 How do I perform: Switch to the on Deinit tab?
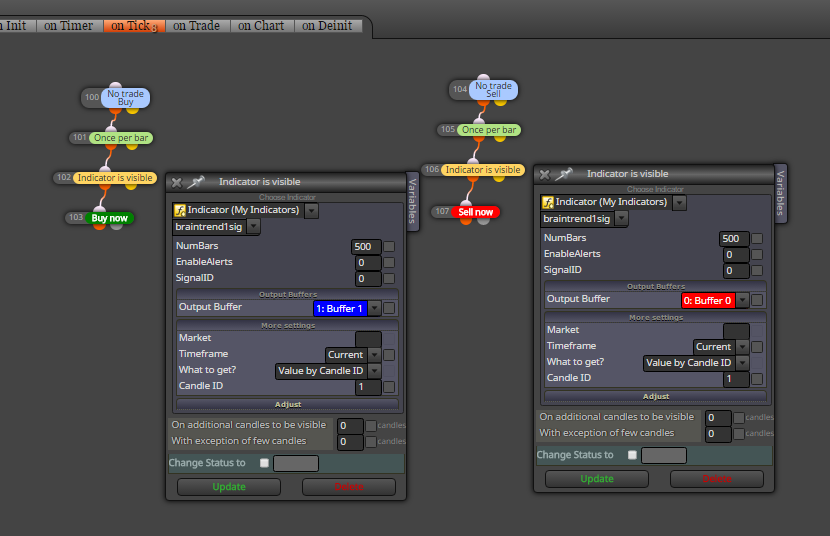(x=327, y=25)
